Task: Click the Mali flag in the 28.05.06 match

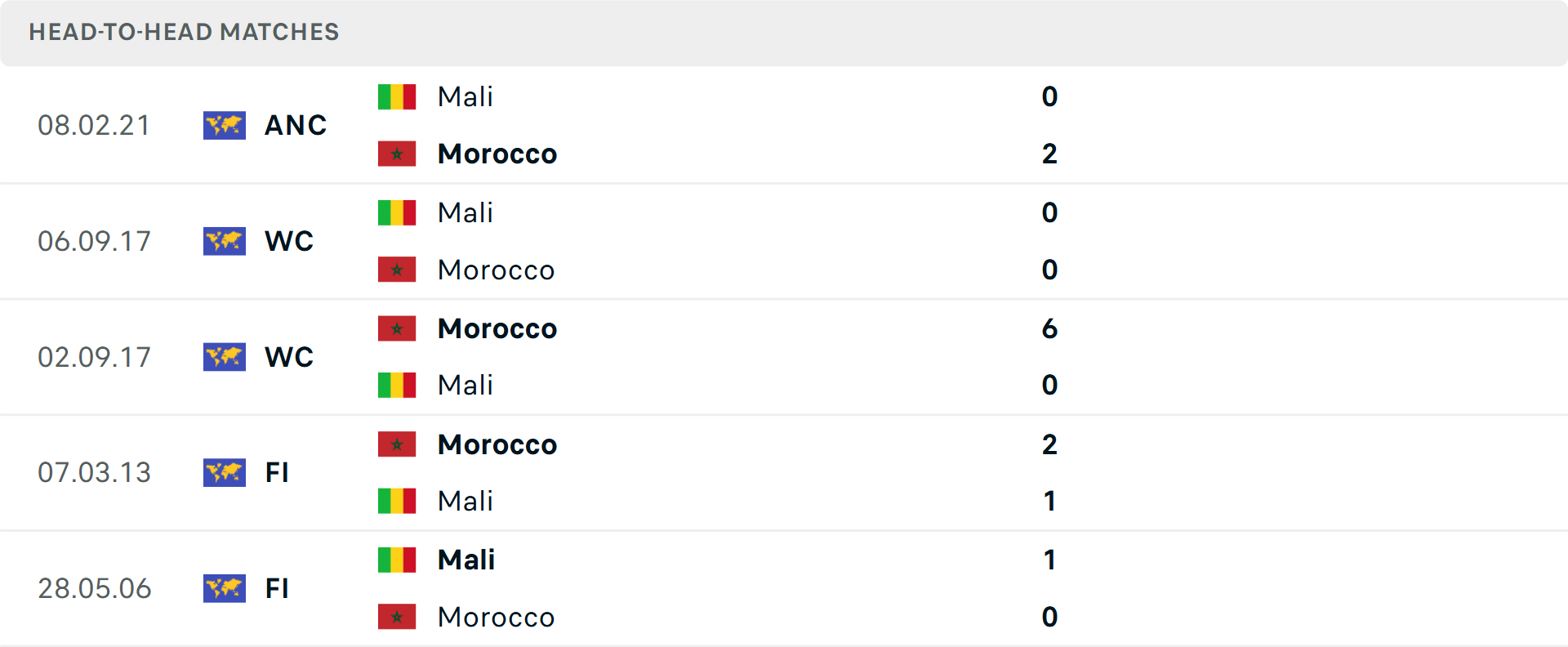Action: point(397,560)
